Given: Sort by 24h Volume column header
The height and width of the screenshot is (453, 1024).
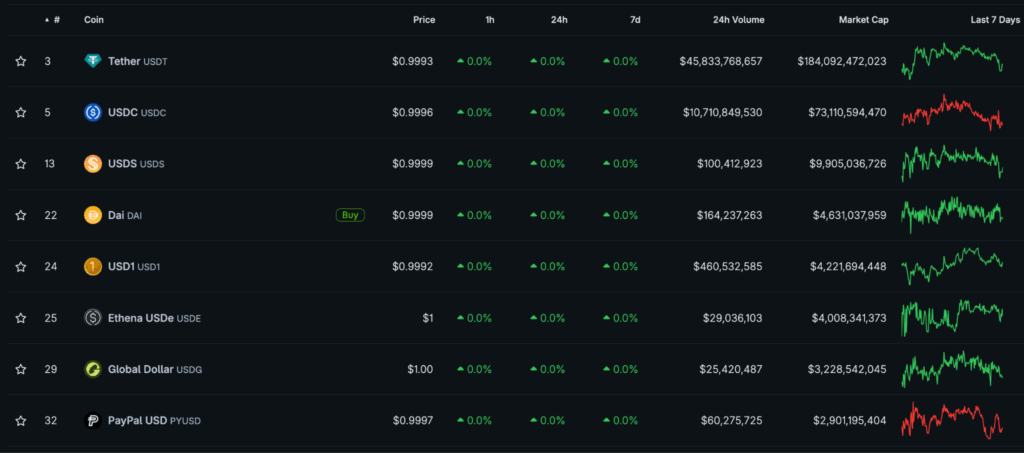Looking at the screenshot, I should click(x=737, y=20).
